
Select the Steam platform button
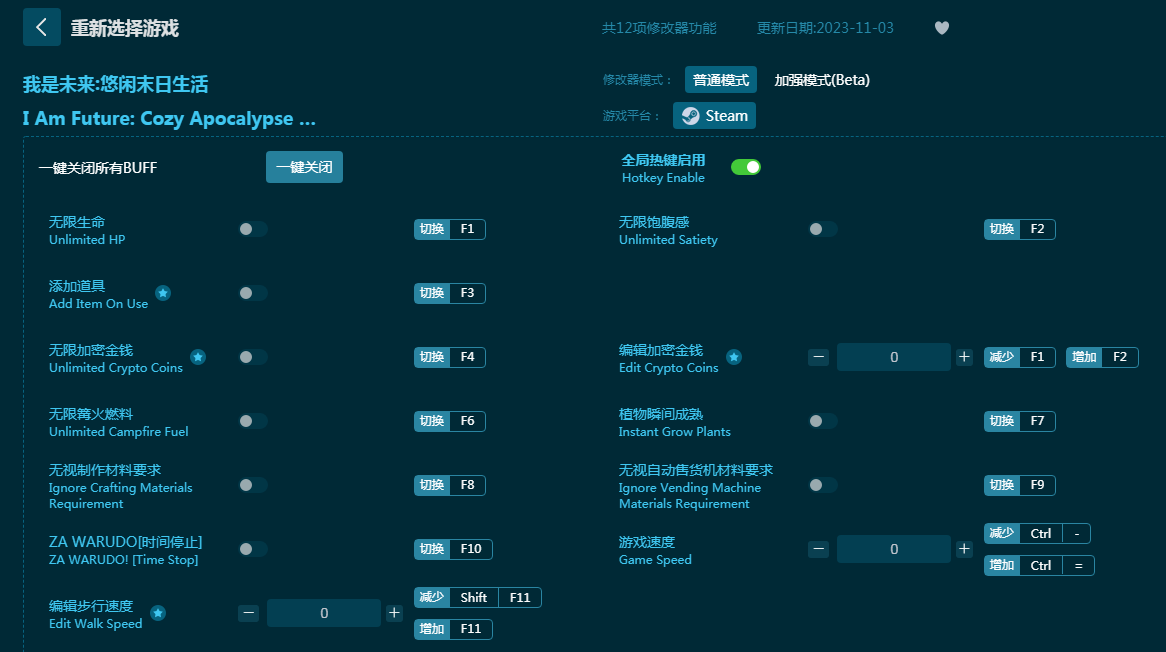[714, 116]
